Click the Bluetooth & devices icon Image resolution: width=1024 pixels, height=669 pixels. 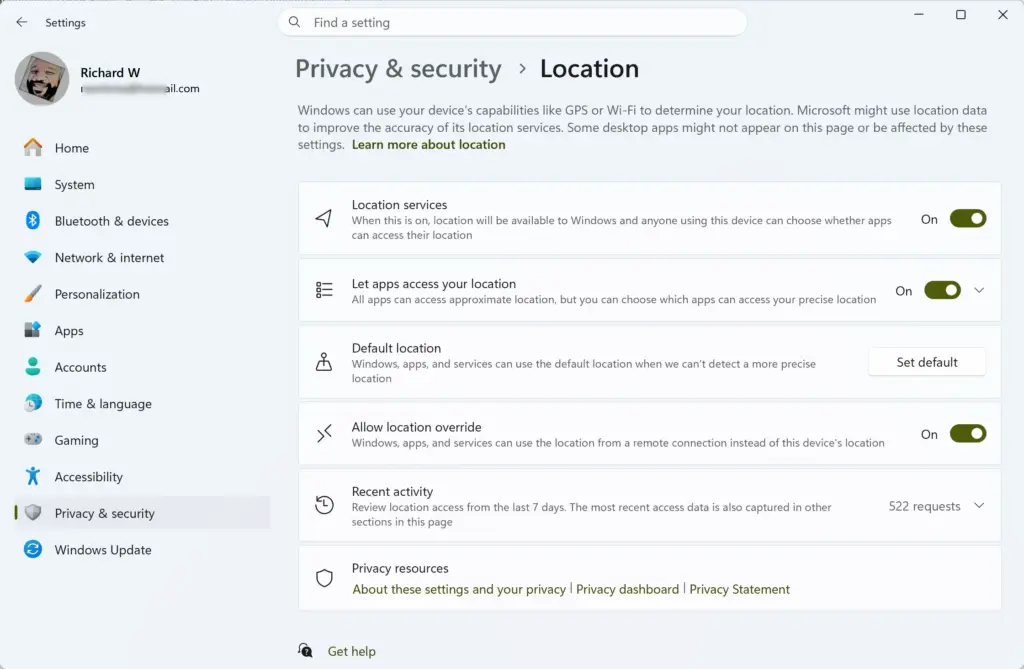coord(33,221)
